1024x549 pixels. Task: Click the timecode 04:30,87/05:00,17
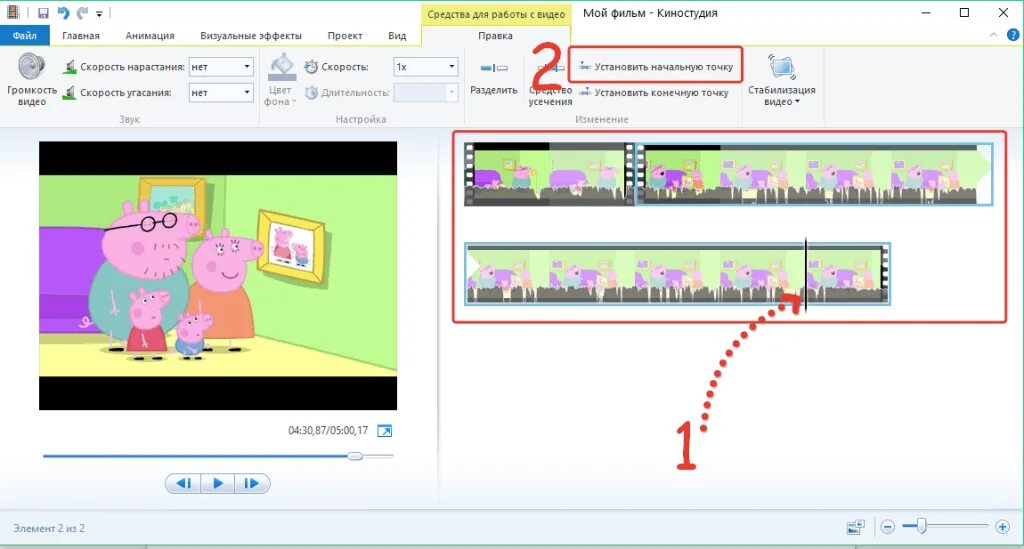click(x=328, y=431)
